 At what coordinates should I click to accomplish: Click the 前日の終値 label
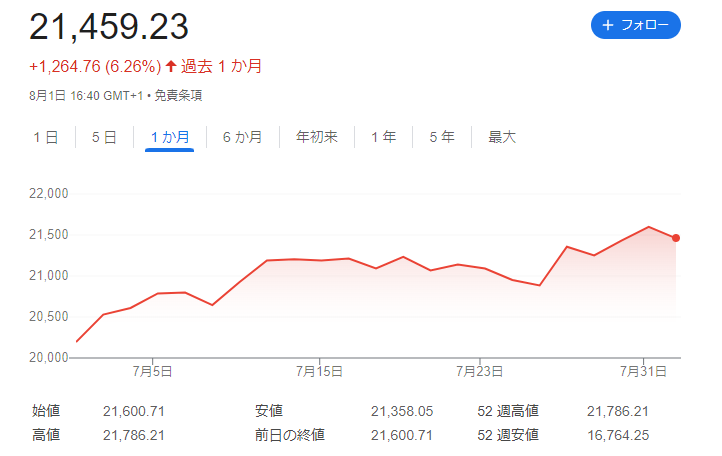tap(290, 435)
